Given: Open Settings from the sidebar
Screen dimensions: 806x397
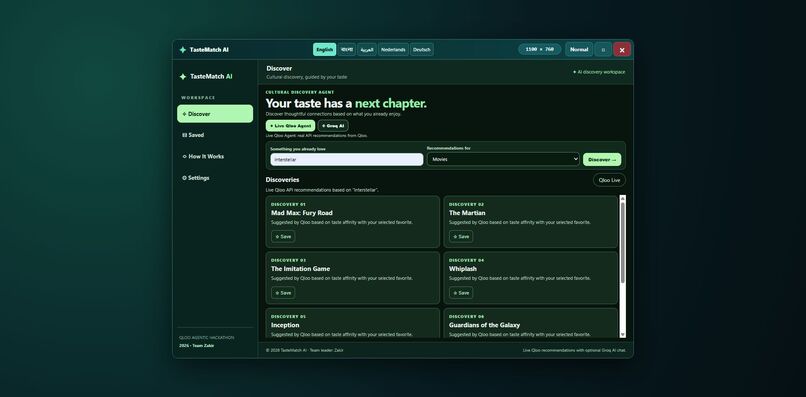Looking at the screenshot, I should (x=215, y=178).
